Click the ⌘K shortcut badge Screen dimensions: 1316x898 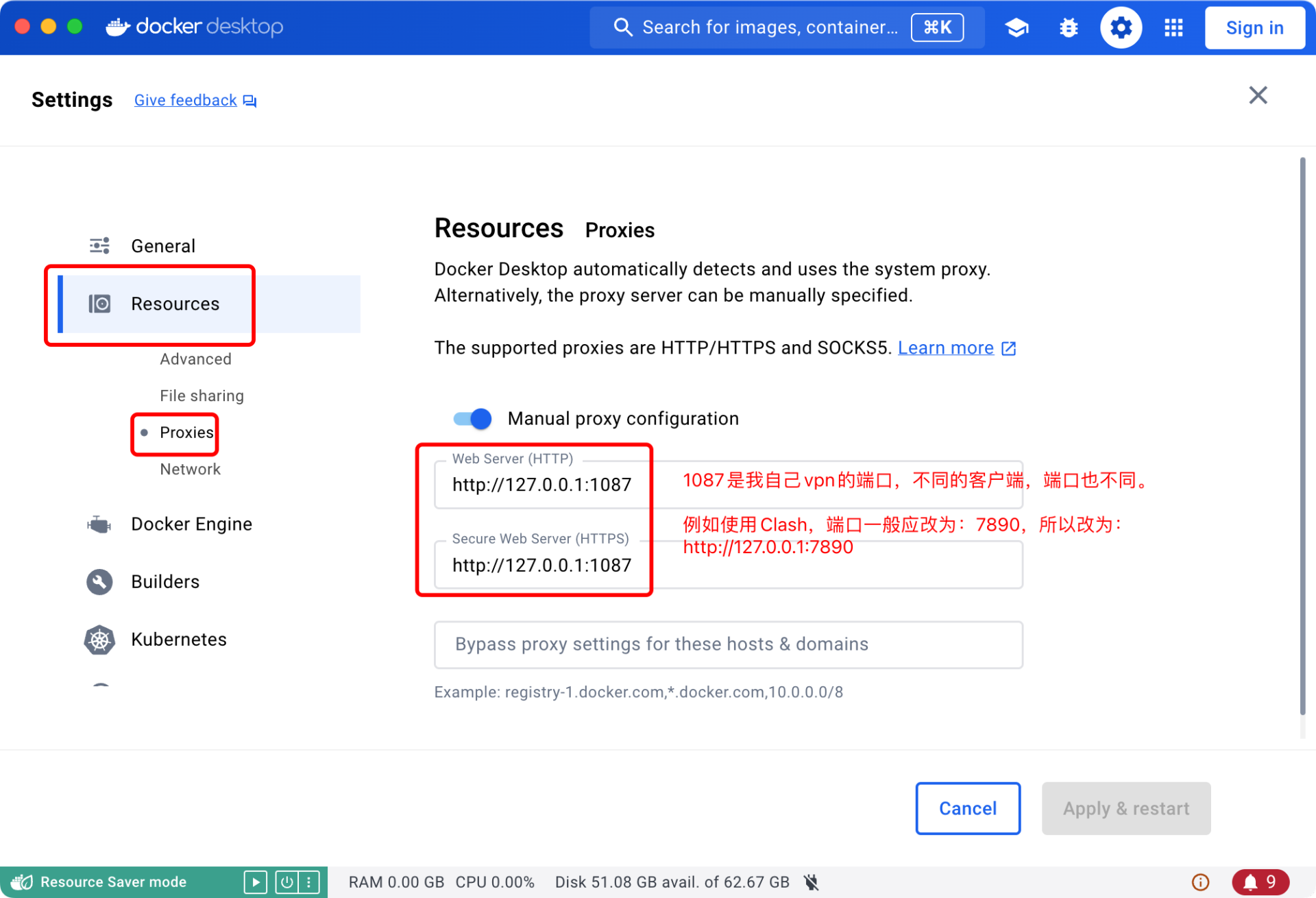click(x=936, y=27)
